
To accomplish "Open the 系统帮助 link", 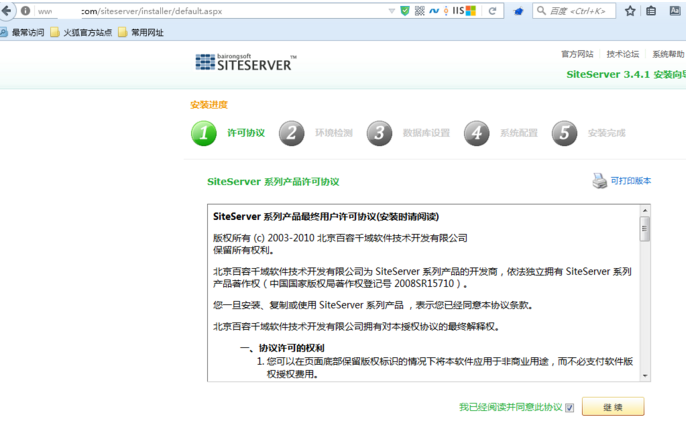I will point(668,54).
